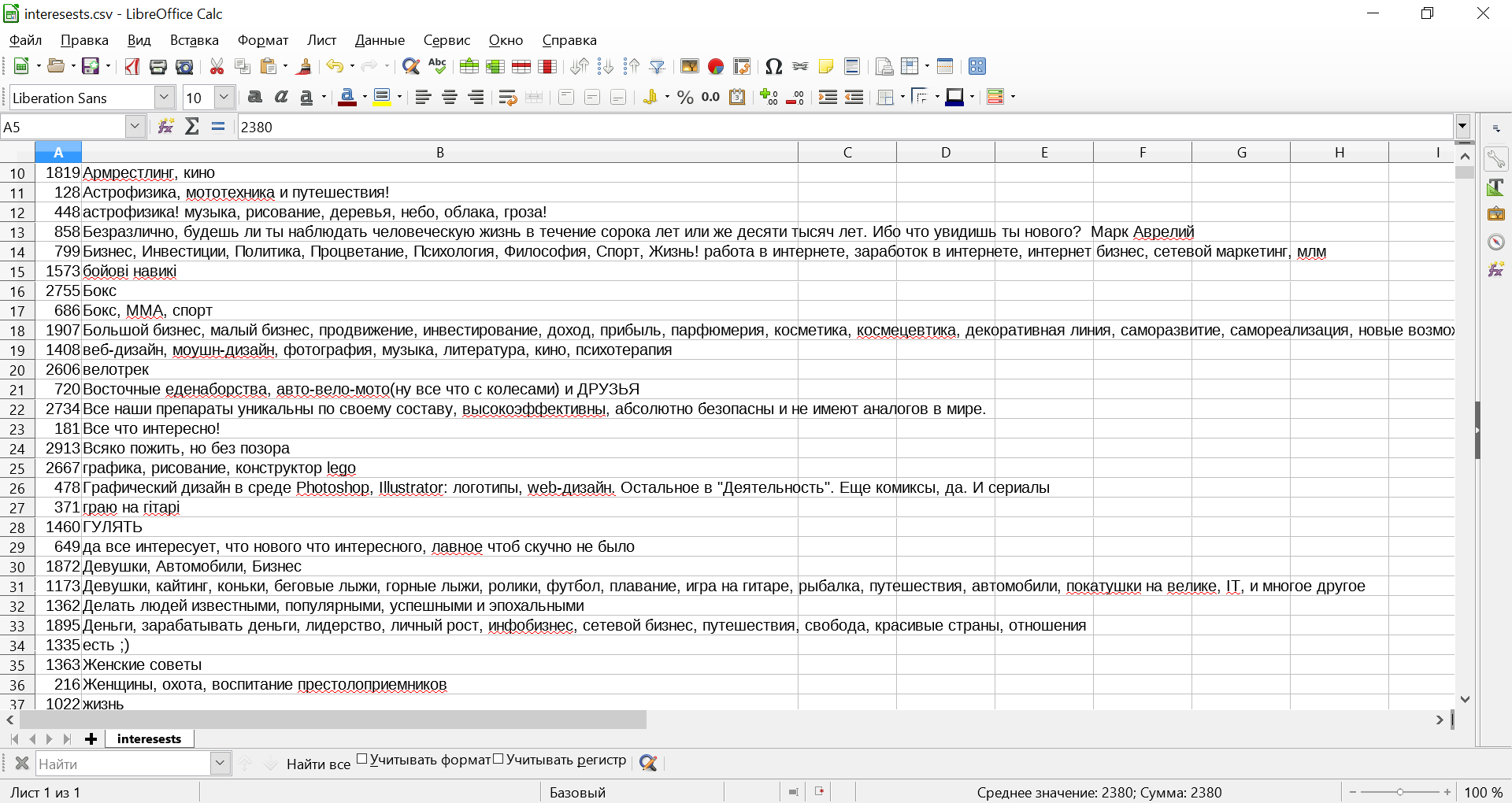Image resolution: width=1512 pixels, height=803 pixels.
Task: Apply the dark red font color
Action: (346, 97)
